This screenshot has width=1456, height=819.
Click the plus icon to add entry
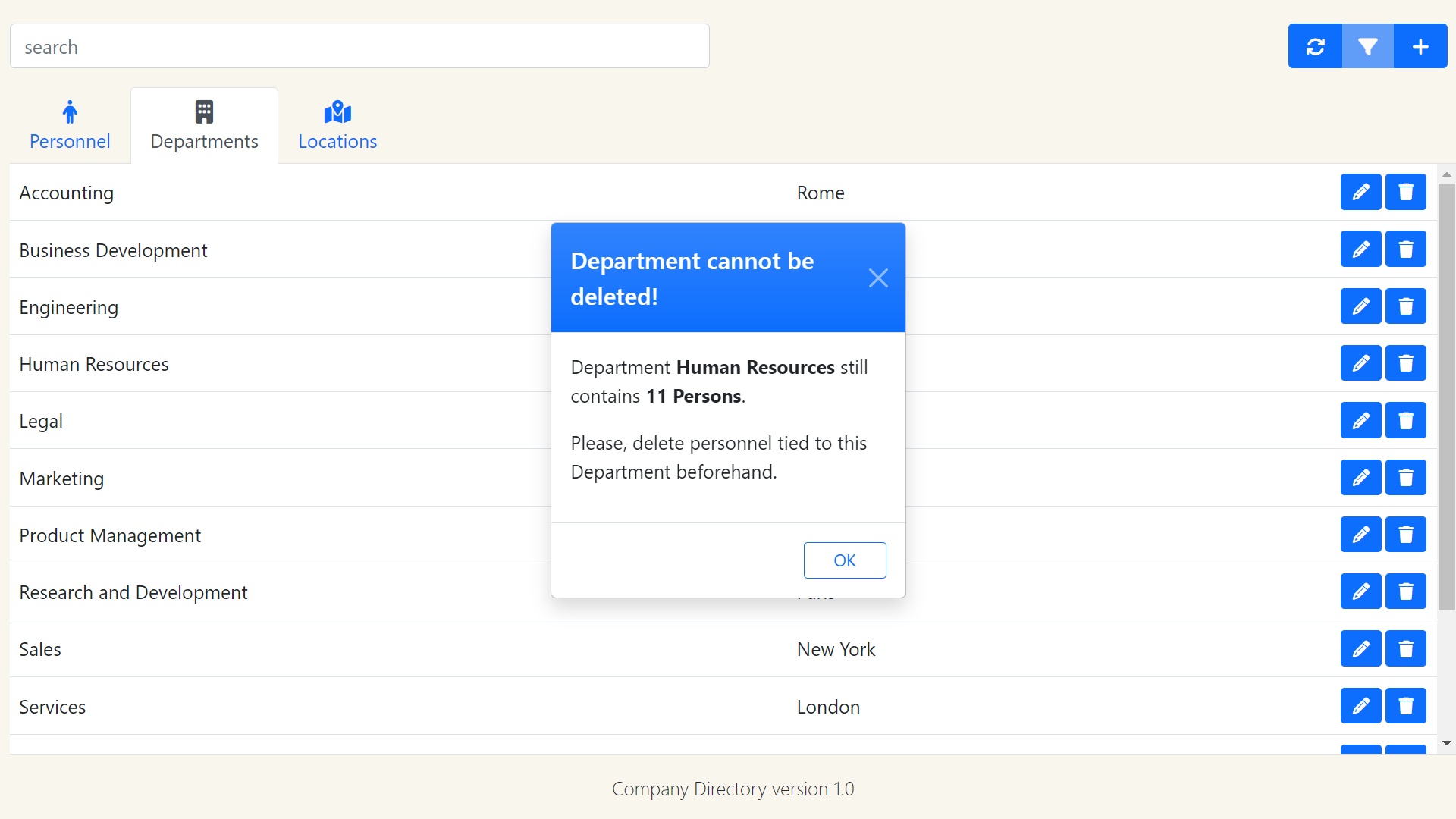coord(1420,45)
